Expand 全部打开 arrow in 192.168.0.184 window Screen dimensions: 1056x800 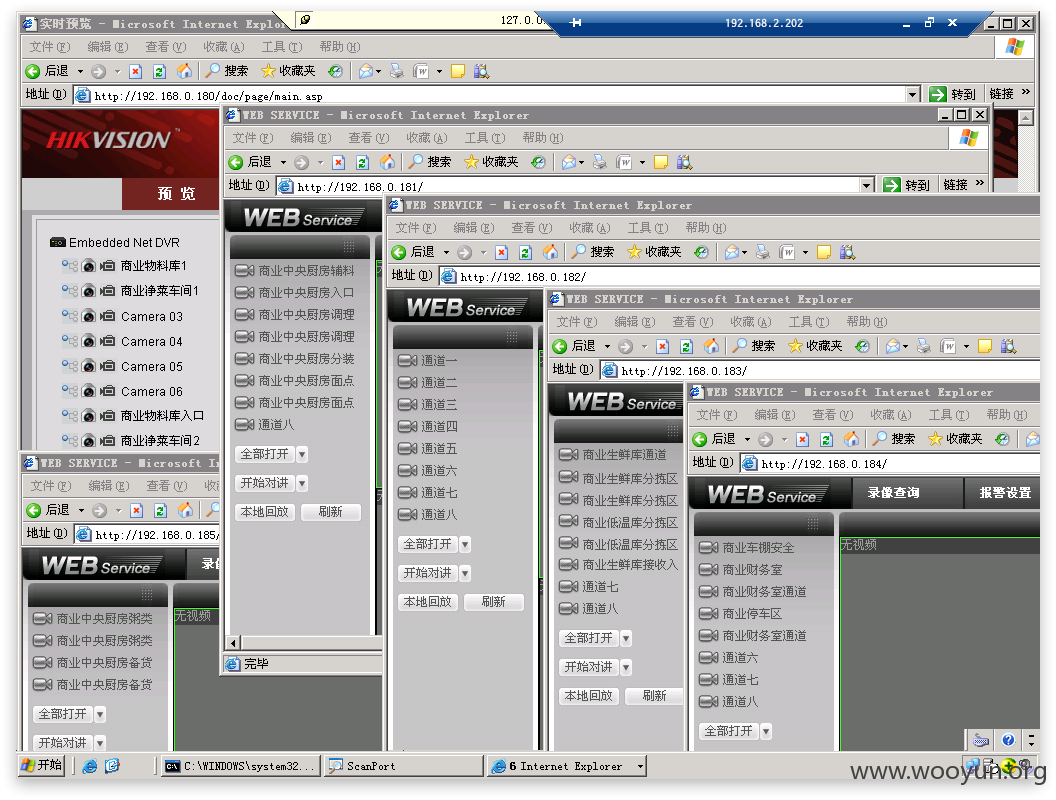(x=766, y=731)
